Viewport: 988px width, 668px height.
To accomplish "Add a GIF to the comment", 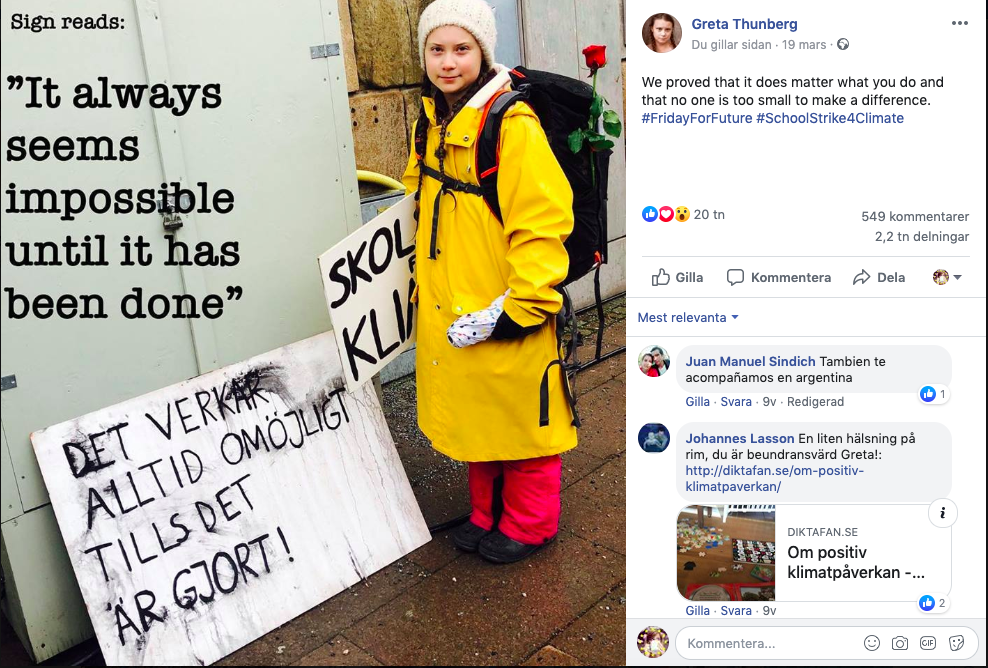I will (928, 643).
